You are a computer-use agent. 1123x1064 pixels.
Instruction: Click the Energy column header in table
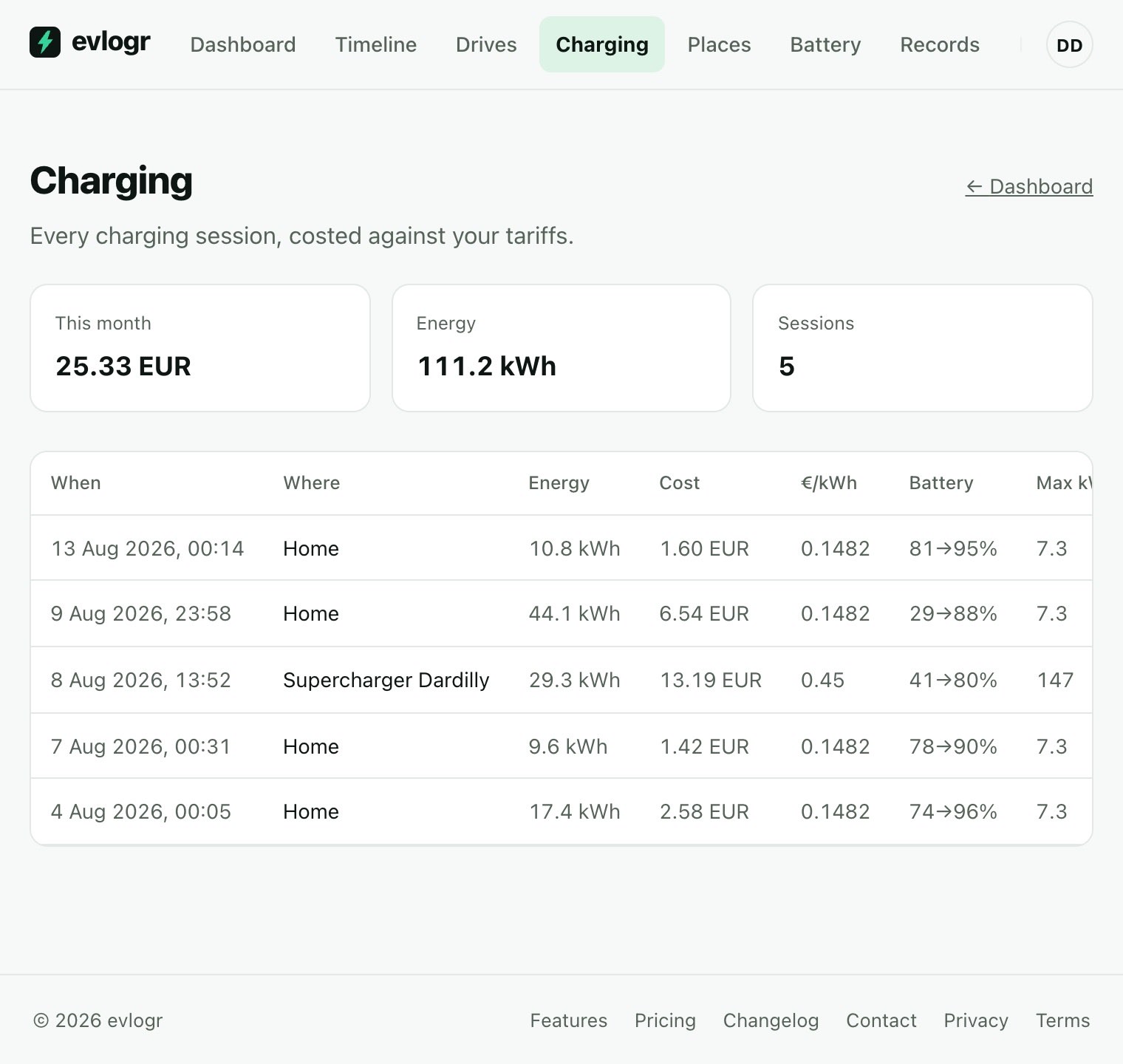(559, 483)
